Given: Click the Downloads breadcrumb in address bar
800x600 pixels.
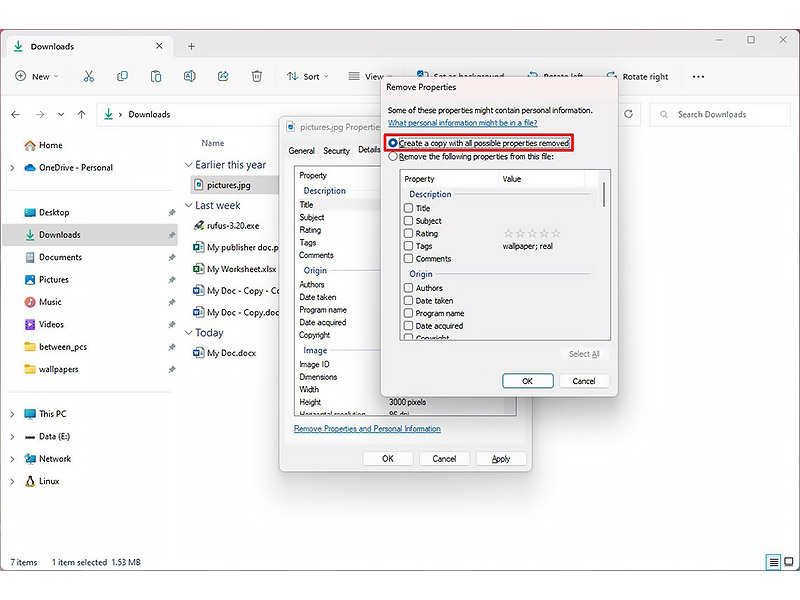Looking at the screenshot, I should 149,114.
